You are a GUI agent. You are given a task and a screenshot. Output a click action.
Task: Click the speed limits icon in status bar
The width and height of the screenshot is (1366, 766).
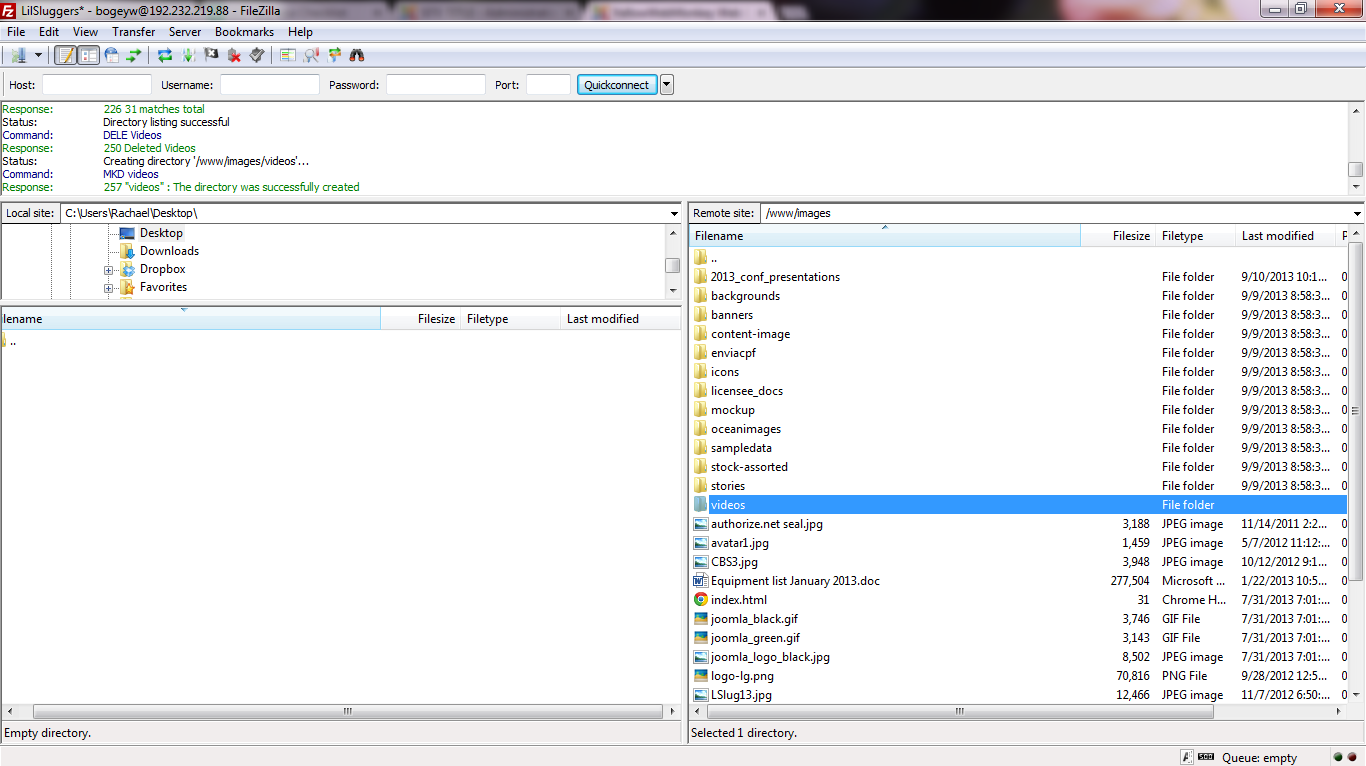(1206, 757)
